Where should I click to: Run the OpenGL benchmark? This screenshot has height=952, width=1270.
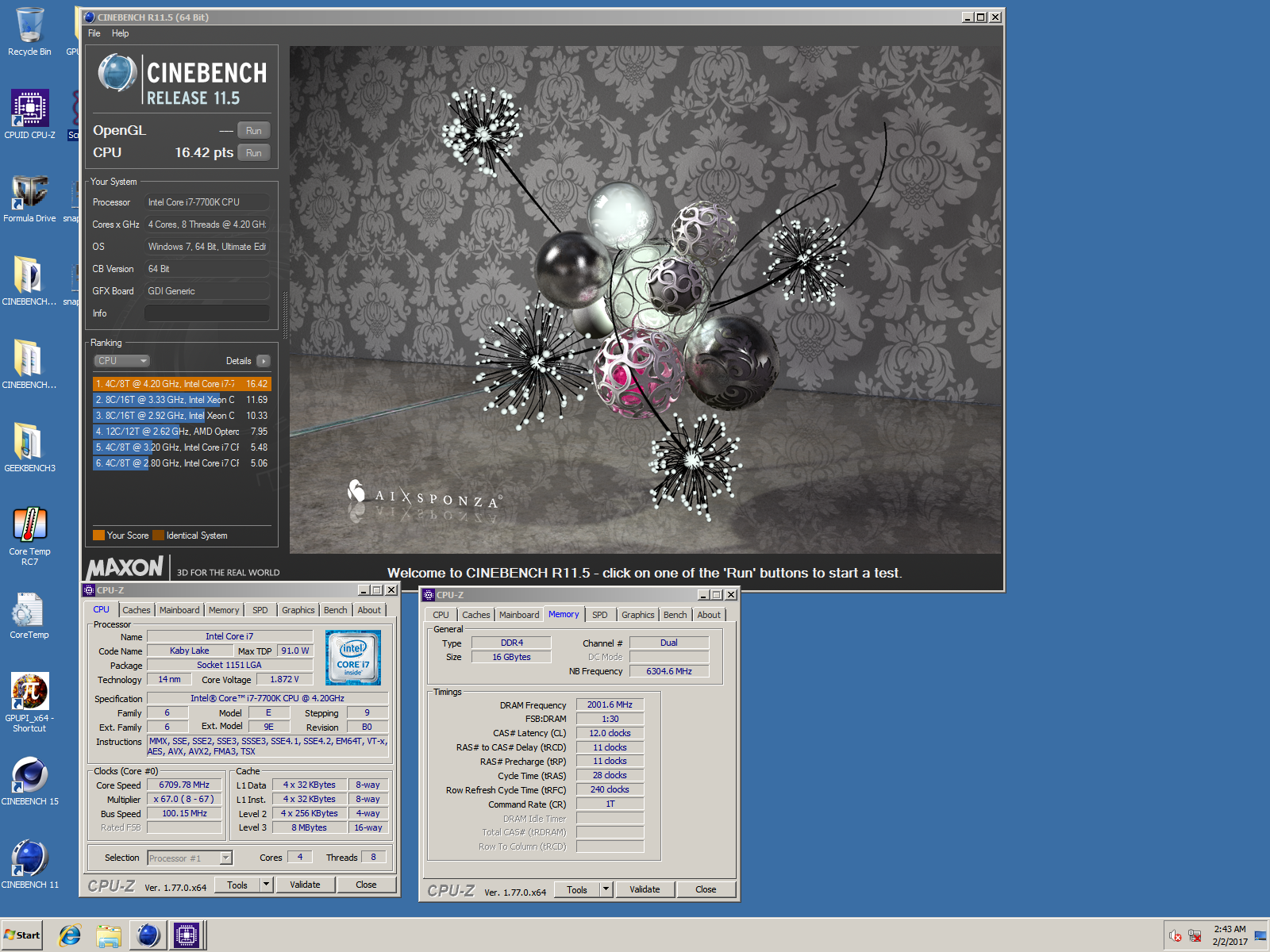(254, 131)
